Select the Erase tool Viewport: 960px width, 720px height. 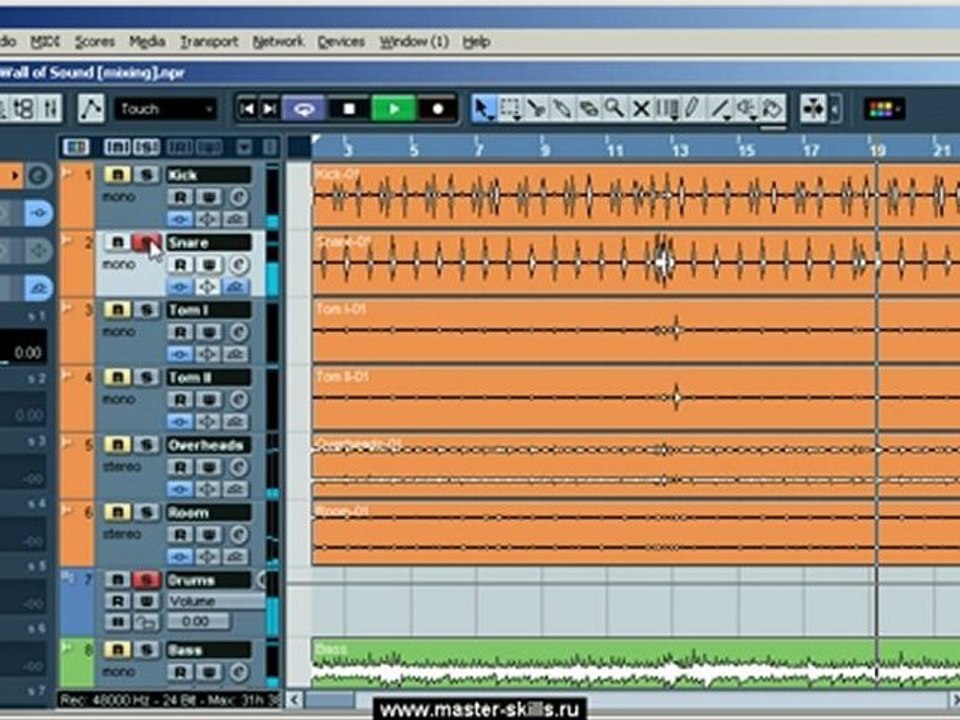click(x=588, y=109)
